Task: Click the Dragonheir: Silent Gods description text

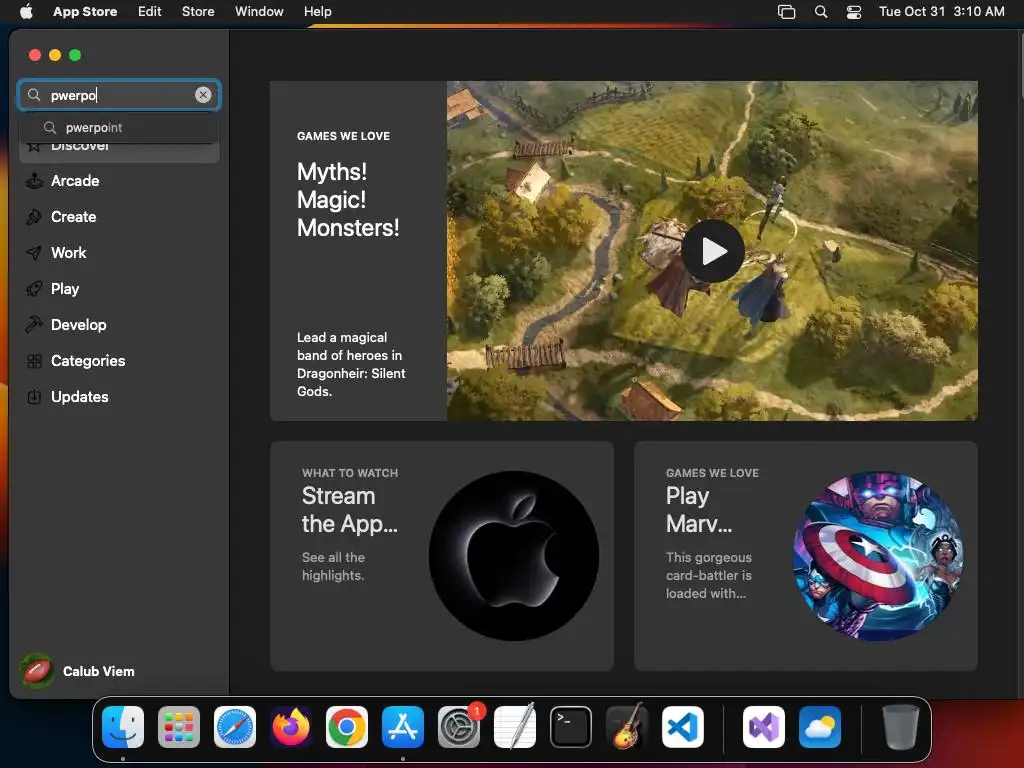Action: coord(351,364)
